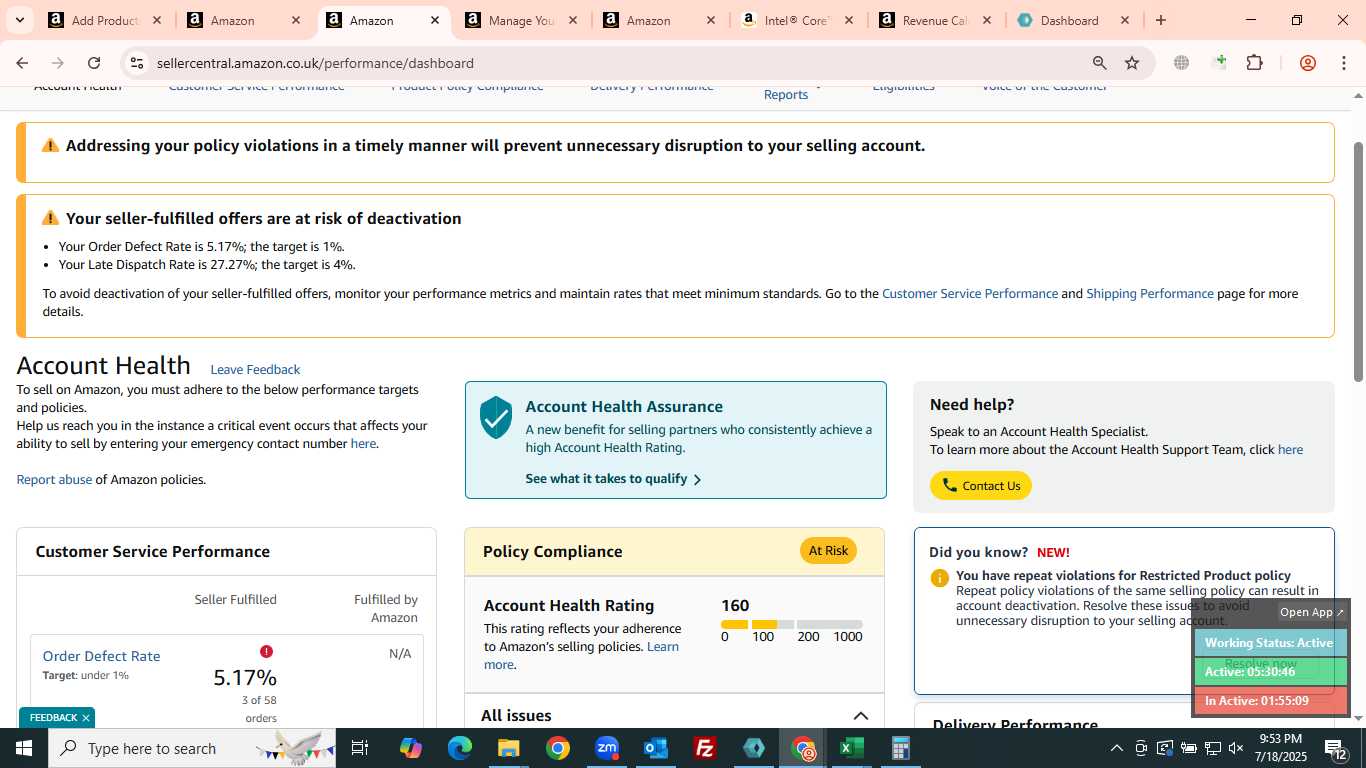This screenshot has height=768, width=1366.
Task: Open Microsoft Edge from the taskbar
Action: tap(459, 748)
